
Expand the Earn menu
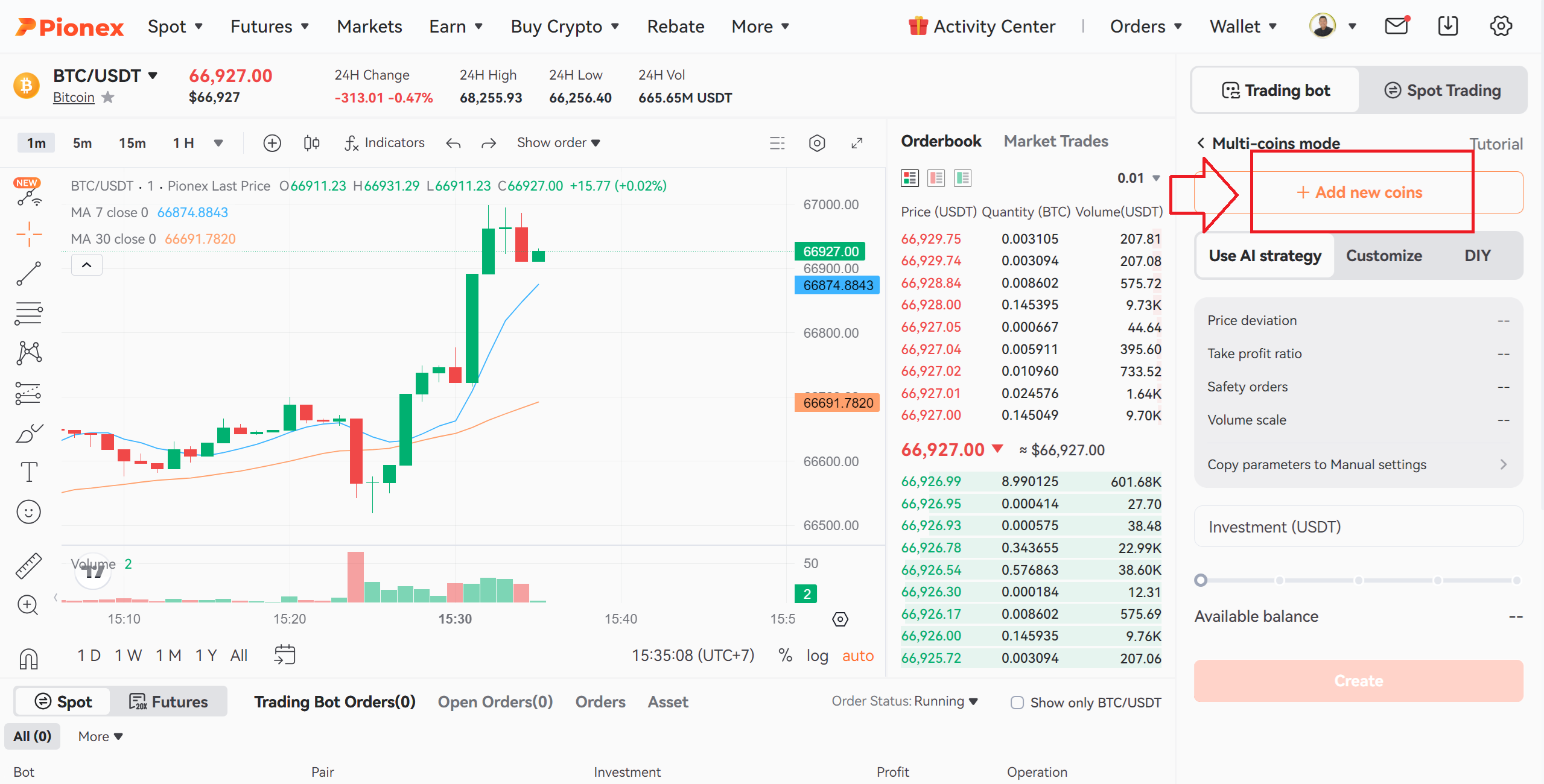coord(456,27)
